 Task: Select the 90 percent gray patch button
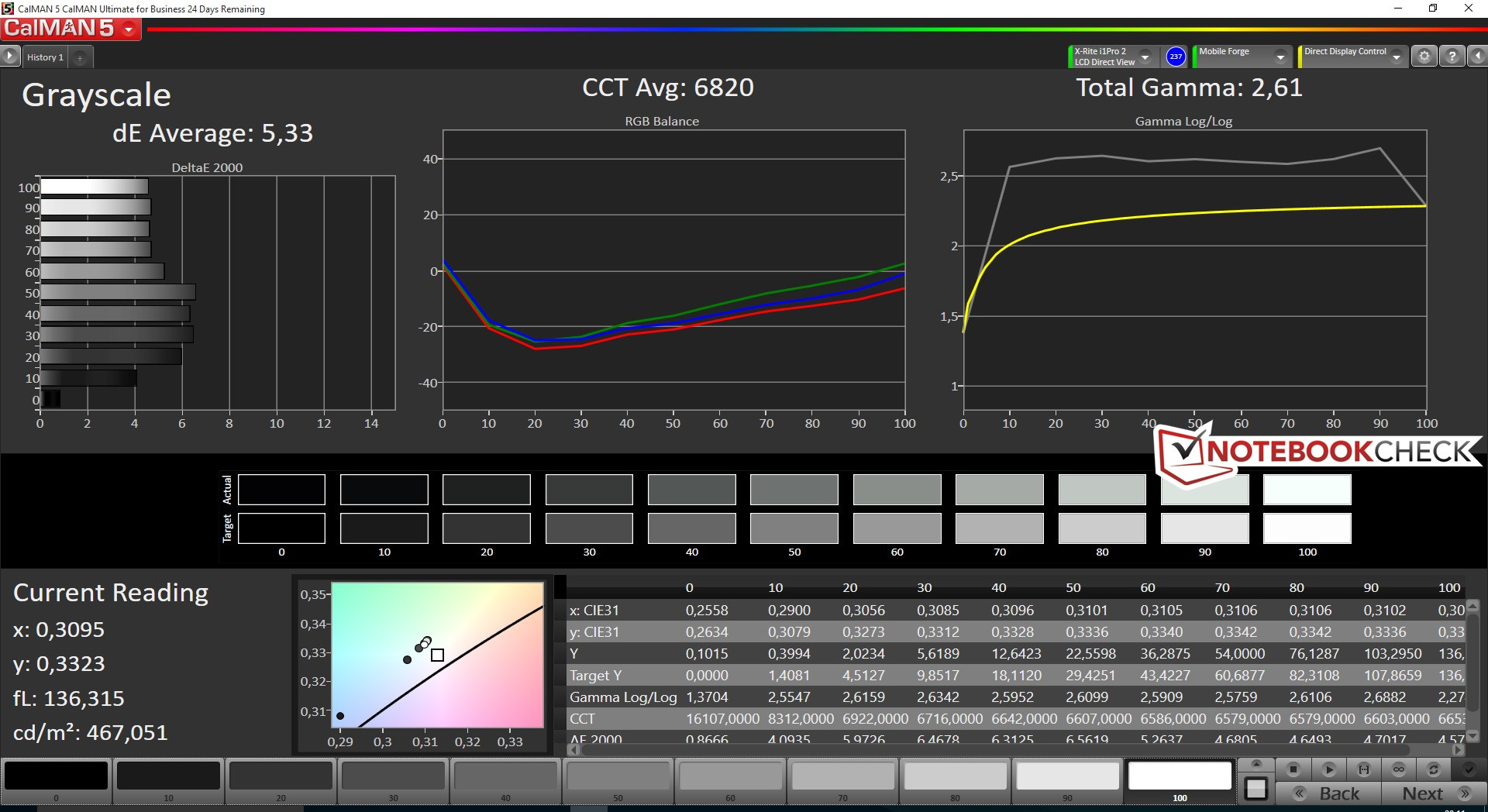click(1067, 781)
